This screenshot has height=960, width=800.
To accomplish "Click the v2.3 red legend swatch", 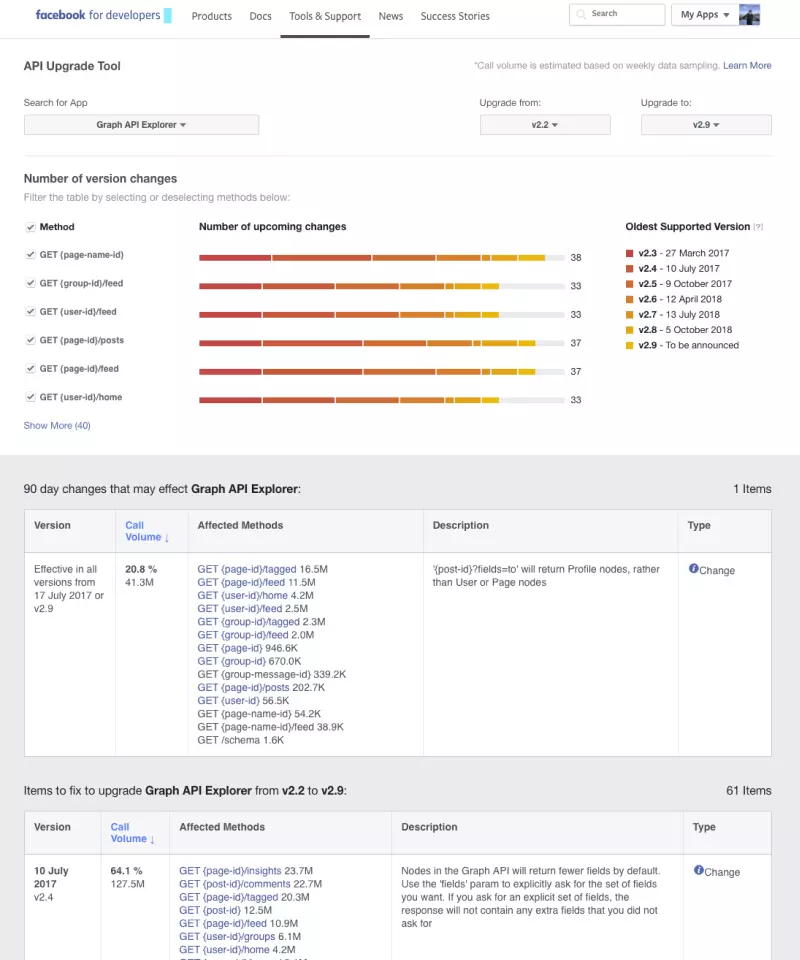I will click(631, 252).
